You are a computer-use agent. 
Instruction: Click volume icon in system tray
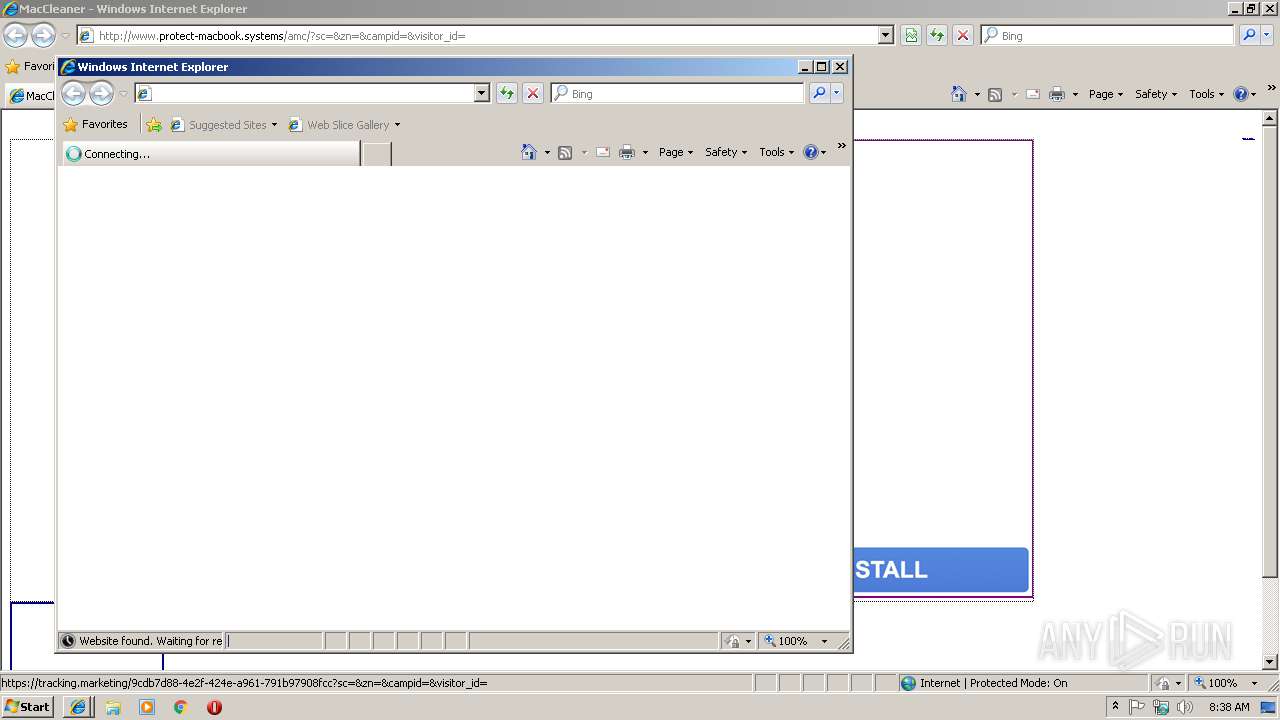[1184, 707]
